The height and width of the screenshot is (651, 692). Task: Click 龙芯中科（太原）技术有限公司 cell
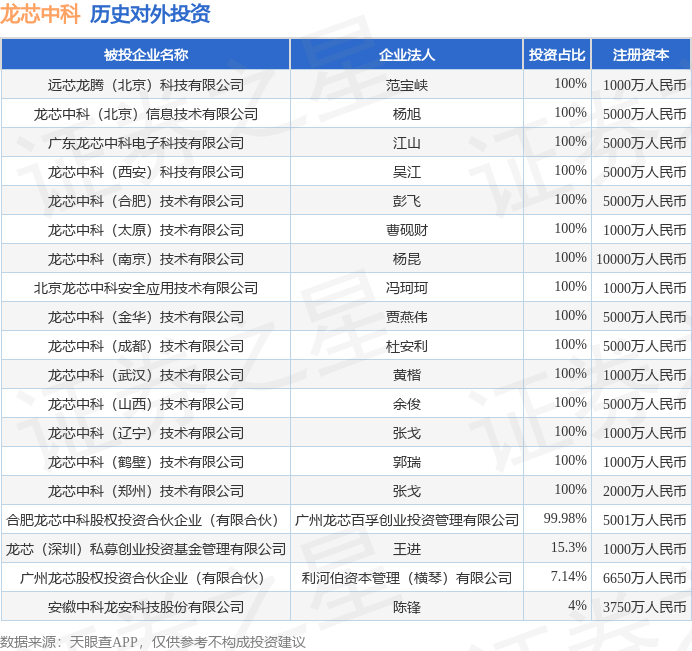(146, 230)
